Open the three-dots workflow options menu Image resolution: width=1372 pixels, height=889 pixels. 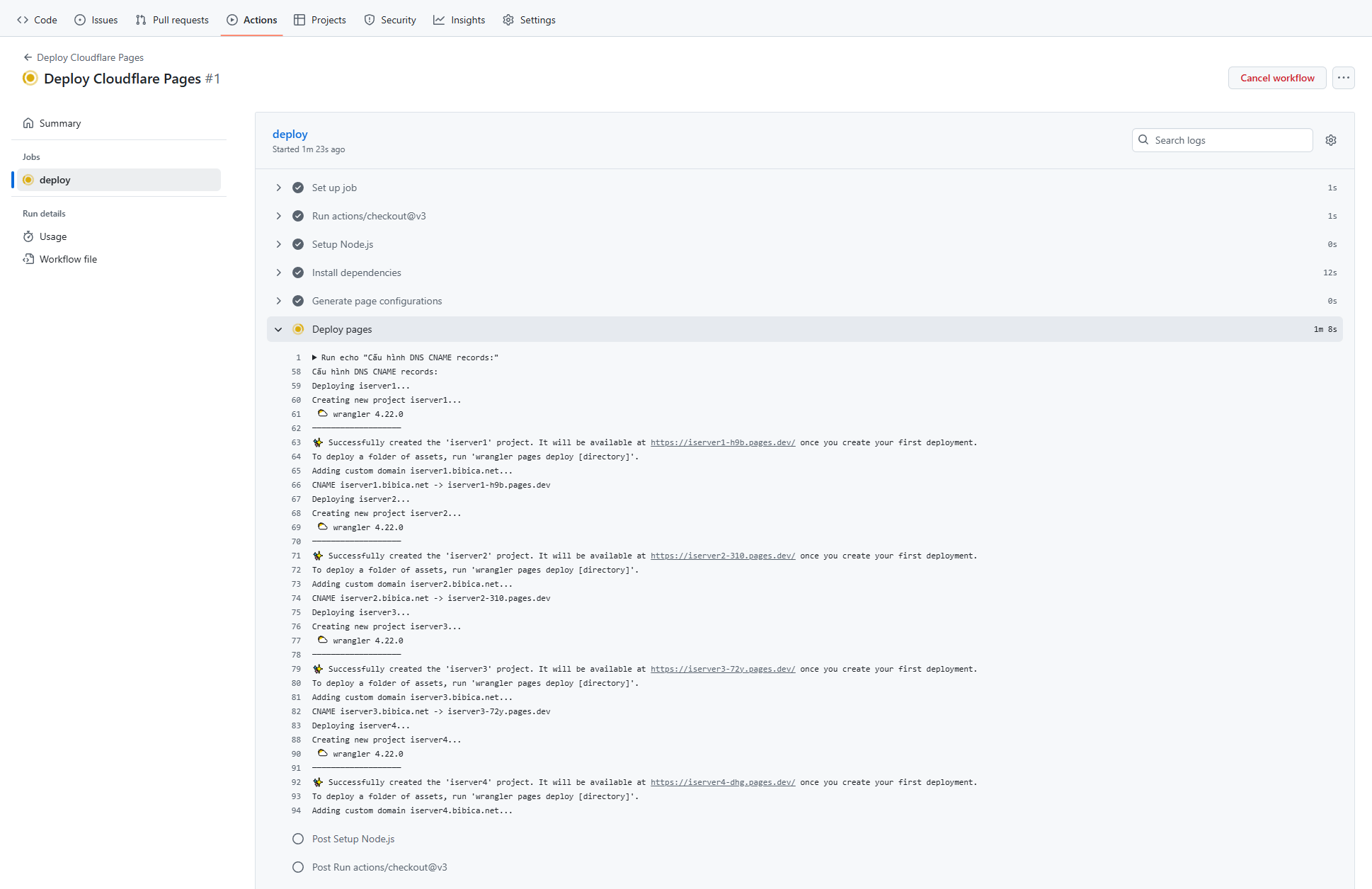click(1344, 78)
